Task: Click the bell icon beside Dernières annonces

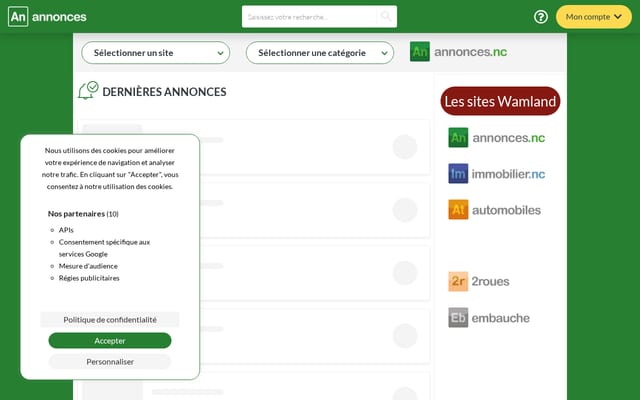Action: click(88, 91)
